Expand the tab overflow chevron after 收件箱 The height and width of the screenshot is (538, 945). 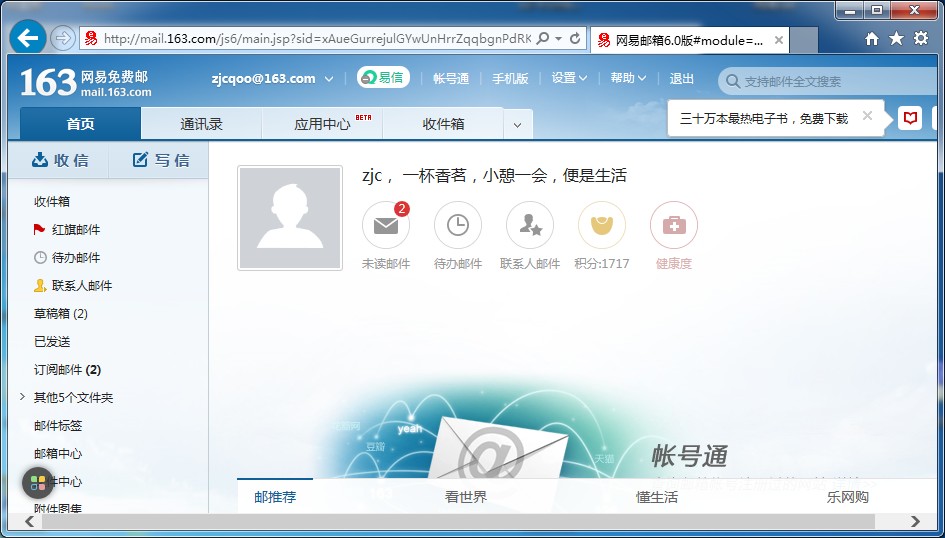tap(517, 125)
